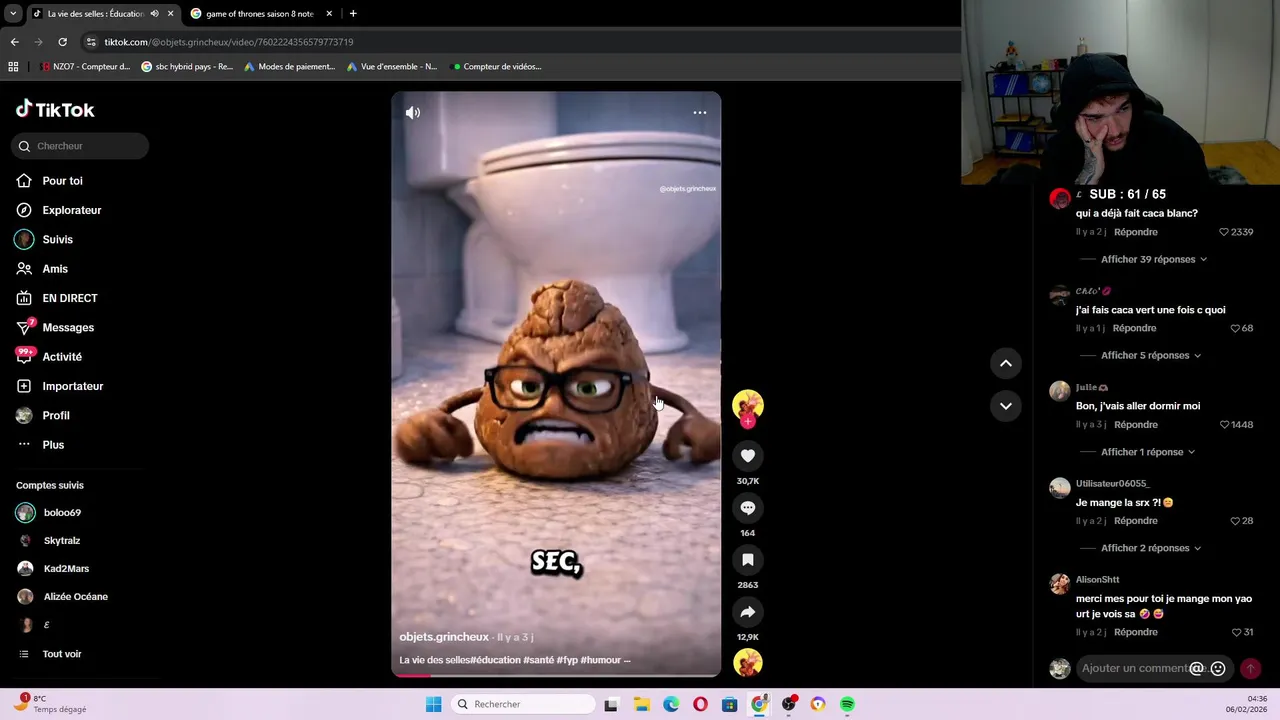Image resolution: width=1280 pixels, height=720 pixels.
Task: Open video comments bubble icon
Action: point(748,508)
